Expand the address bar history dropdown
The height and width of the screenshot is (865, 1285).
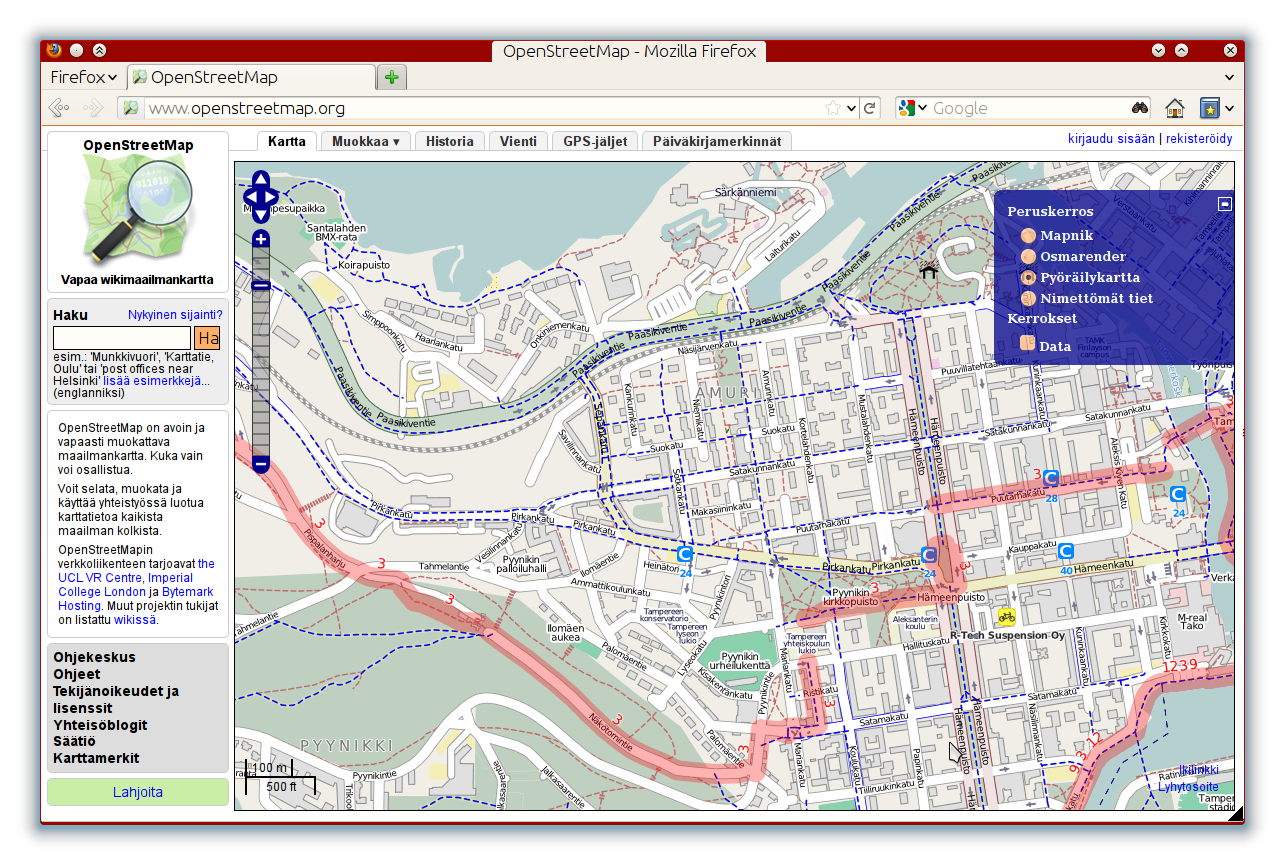(852, 108)
